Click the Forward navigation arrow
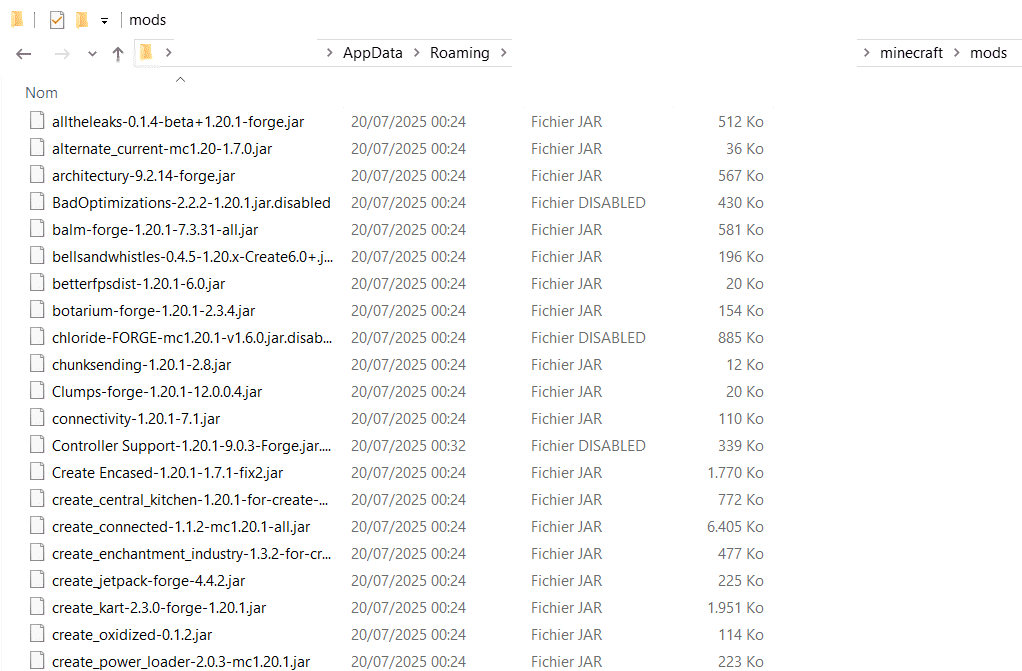The image size is (1022, 671). (62, 54)
